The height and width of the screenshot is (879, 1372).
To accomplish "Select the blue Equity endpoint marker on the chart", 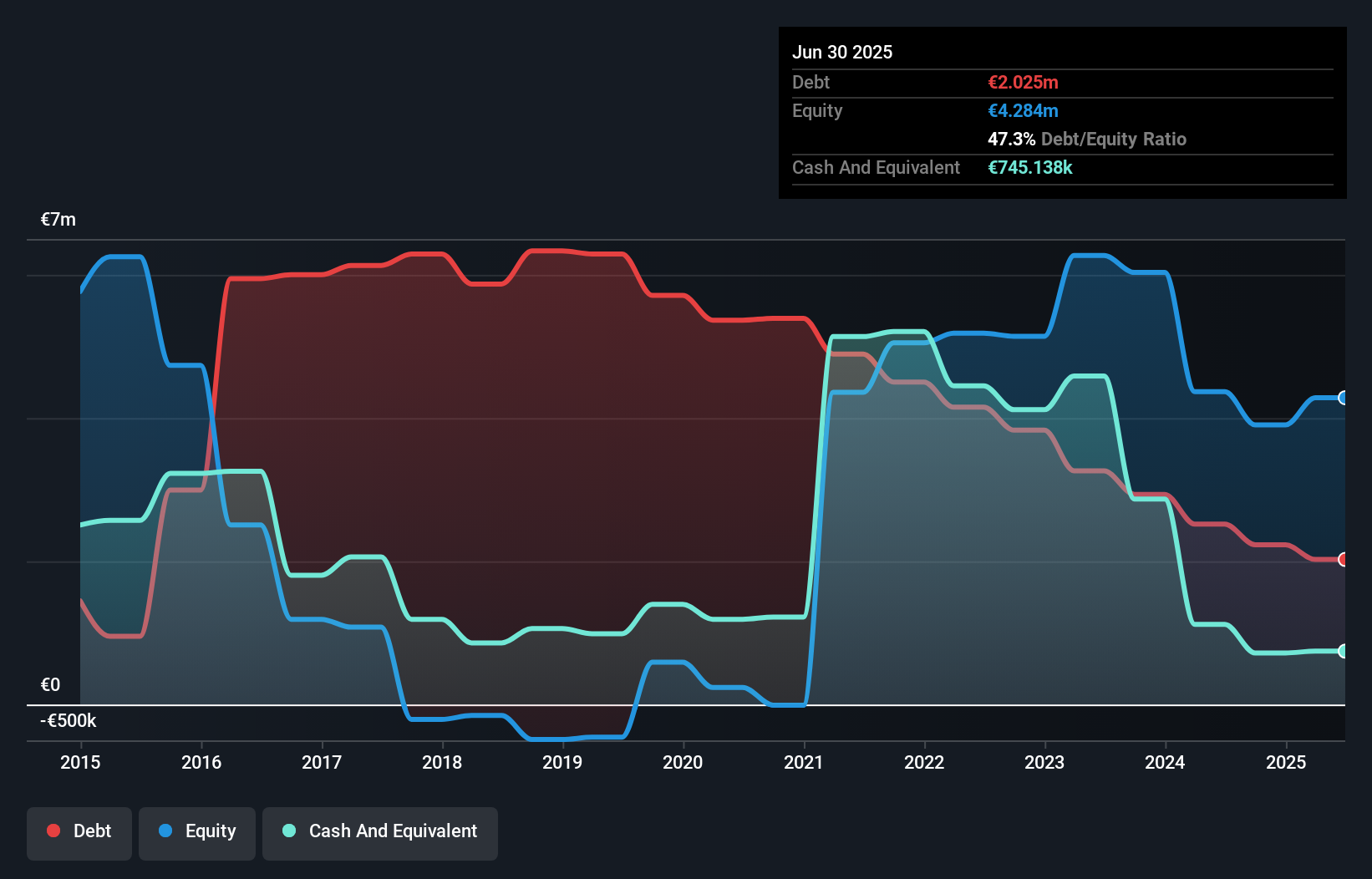I will [x=1342, y=399].
